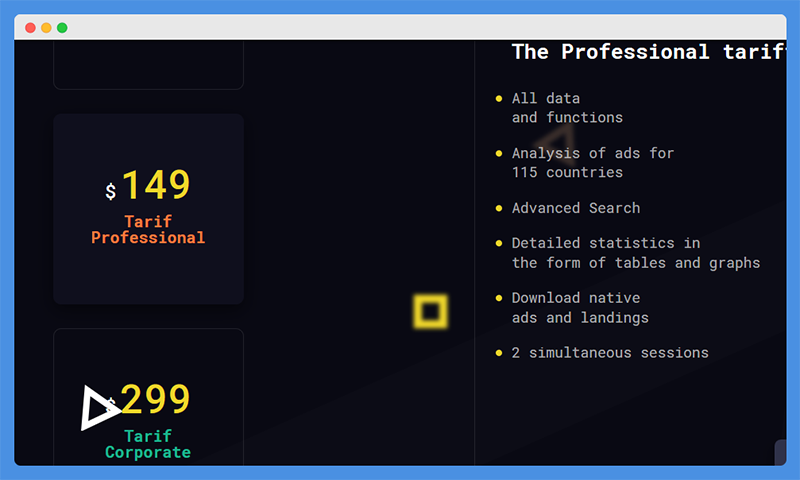Click the 'Advanced Search' list item

pos(576,208)
